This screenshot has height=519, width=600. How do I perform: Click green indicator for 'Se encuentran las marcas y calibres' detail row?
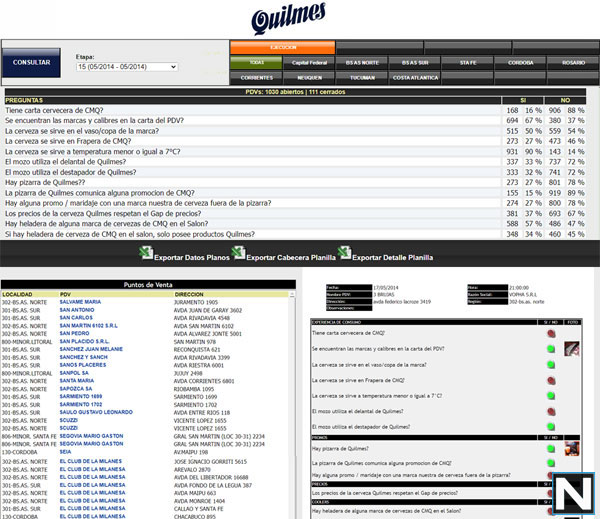(551, 349)
